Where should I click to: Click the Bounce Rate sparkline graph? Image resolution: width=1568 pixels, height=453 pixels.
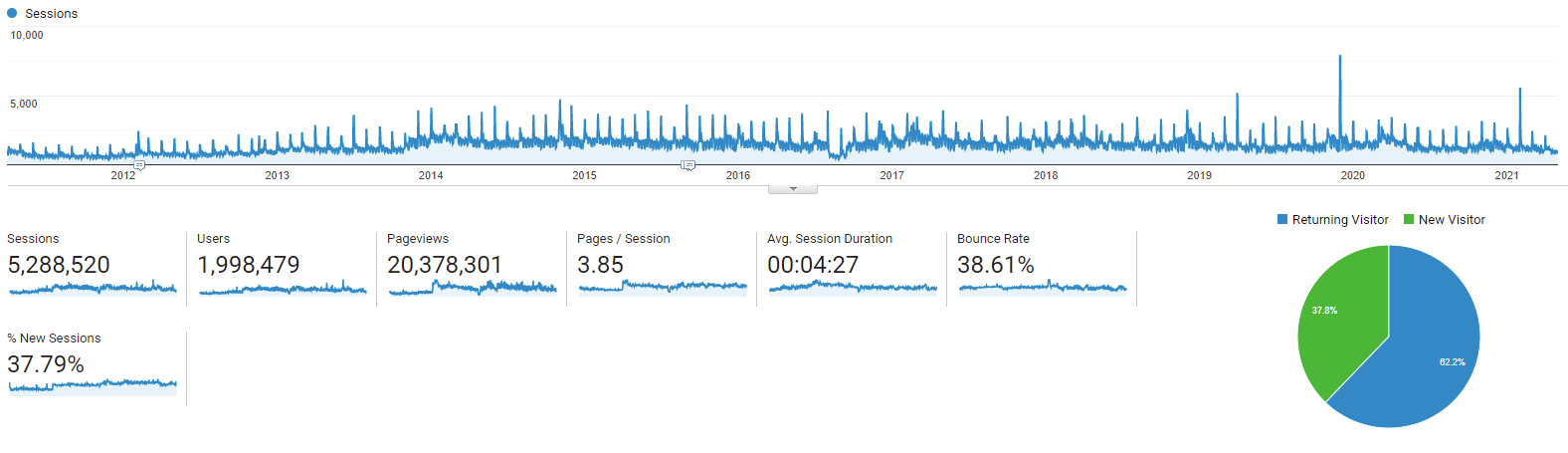coord(1042,289)
